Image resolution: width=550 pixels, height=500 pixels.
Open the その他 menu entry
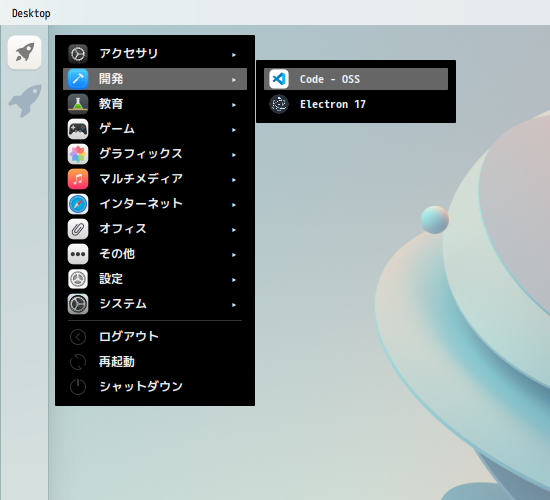155,254
